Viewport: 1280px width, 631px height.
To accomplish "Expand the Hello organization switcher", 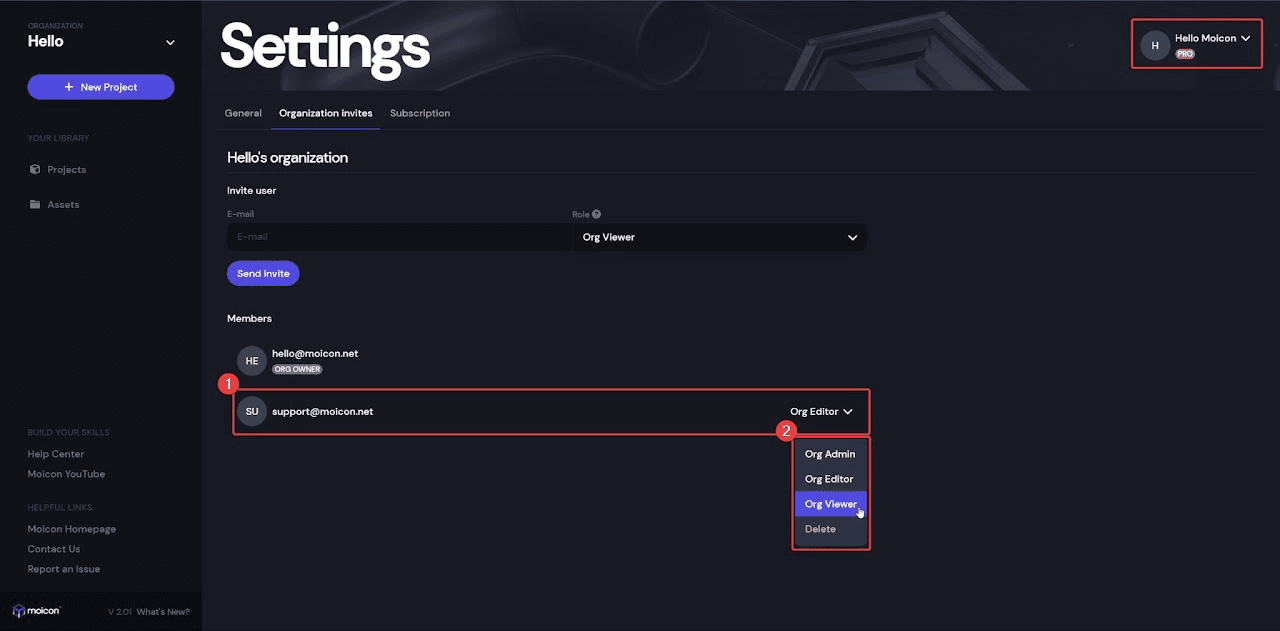I will (x=170, y=42).
